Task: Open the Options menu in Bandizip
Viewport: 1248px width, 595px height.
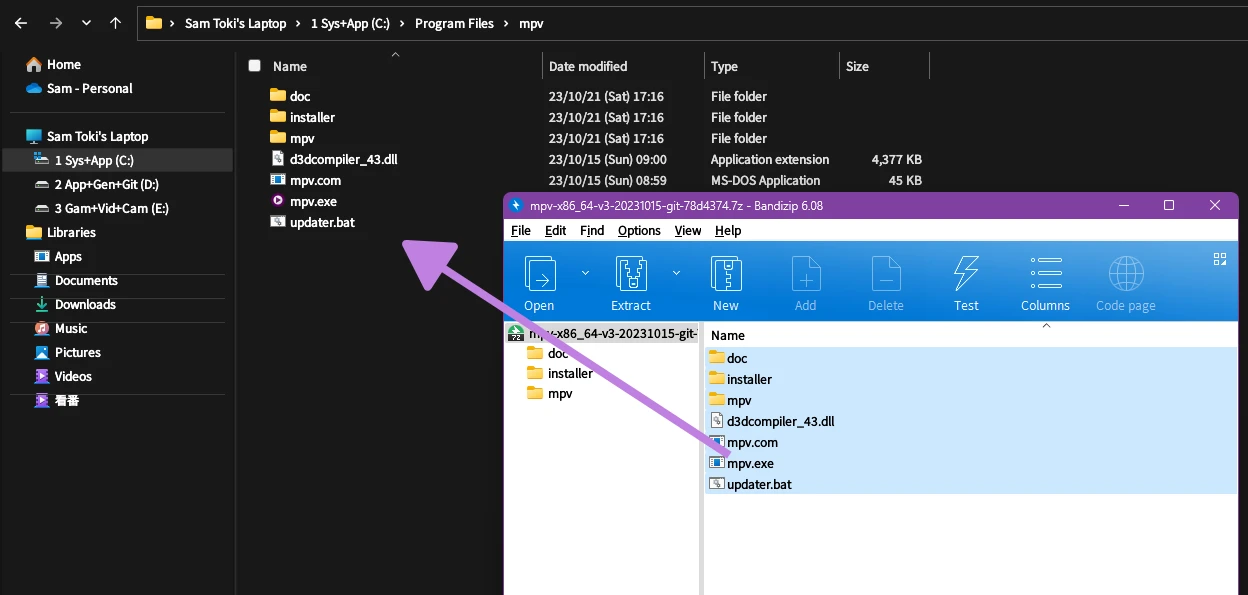Action: 639,230
